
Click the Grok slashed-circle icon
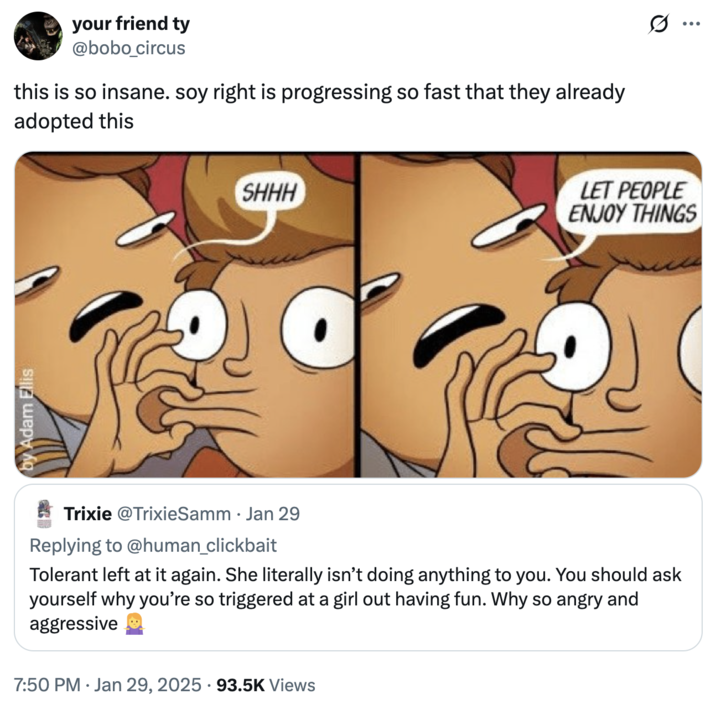pyautogui.click(x=659, y=25)
